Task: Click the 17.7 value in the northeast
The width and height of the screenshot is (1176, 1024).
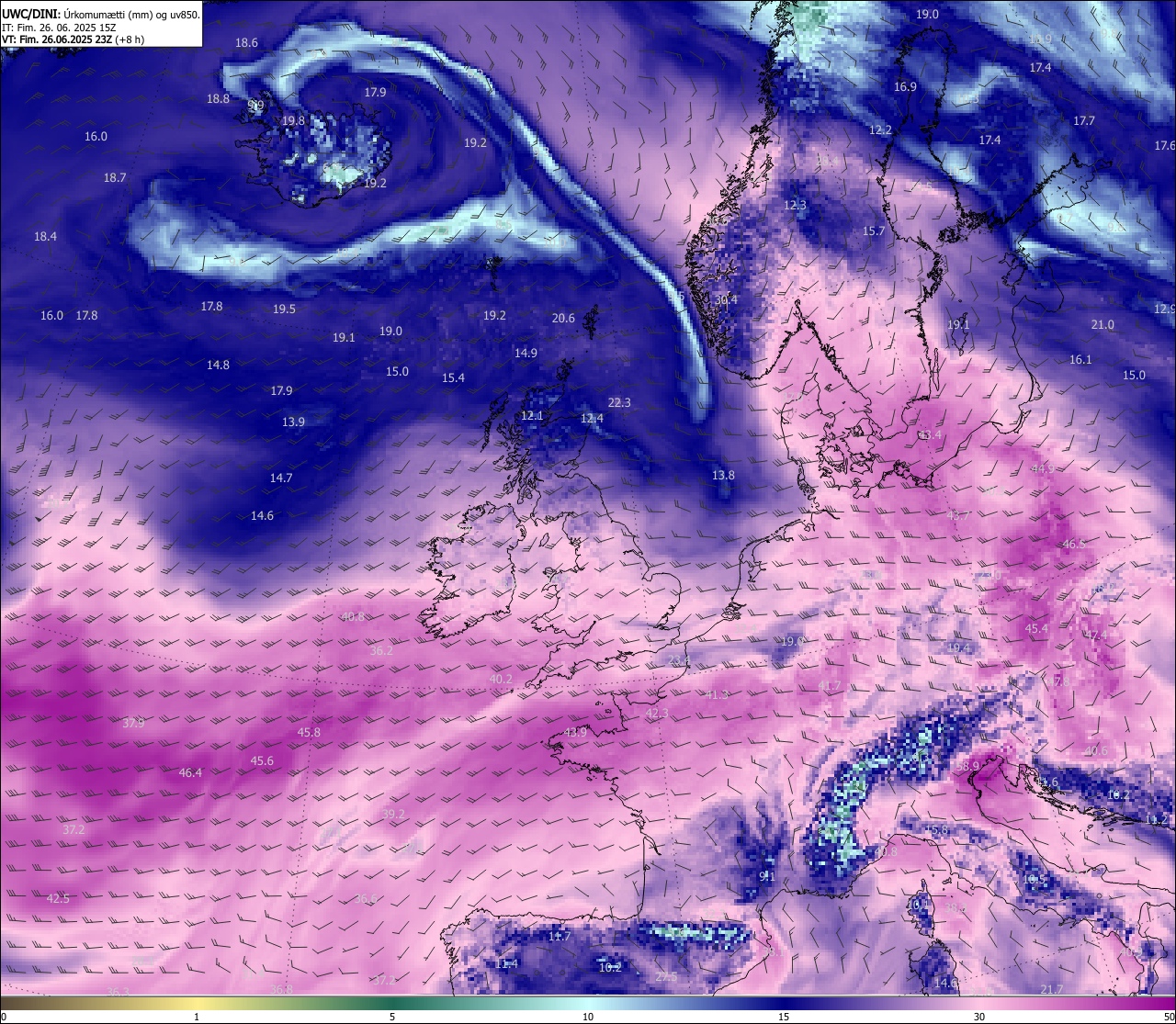Action: click(1084, 120)
